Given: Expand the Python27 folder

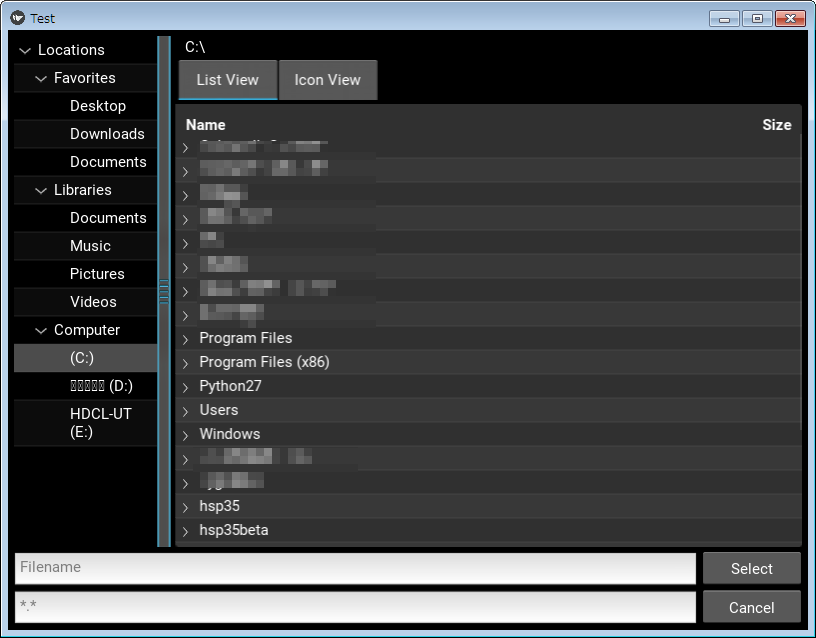Looking at the screenshot, I should click(x=185, y=386).
